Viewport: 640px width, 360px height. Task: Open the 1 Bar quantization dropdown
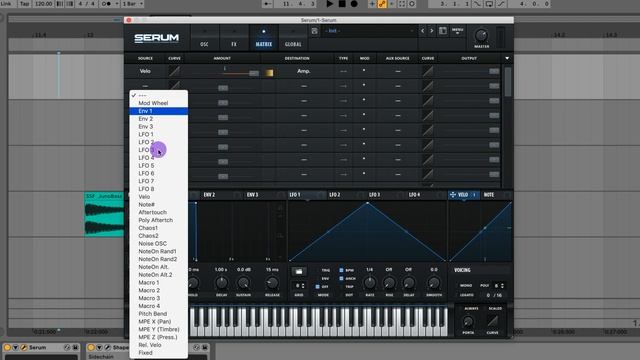click(x=133, y=4)
